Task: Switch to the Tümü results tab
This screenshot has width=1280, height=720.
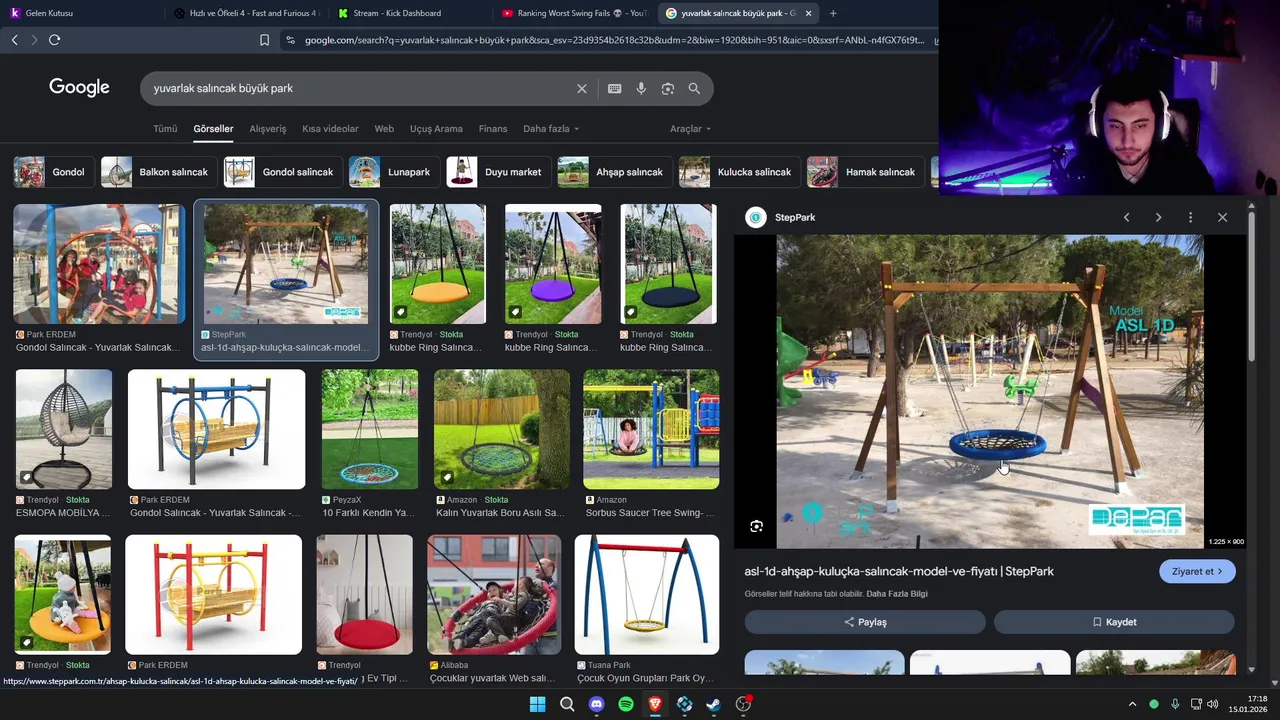Action: (165, 129)
